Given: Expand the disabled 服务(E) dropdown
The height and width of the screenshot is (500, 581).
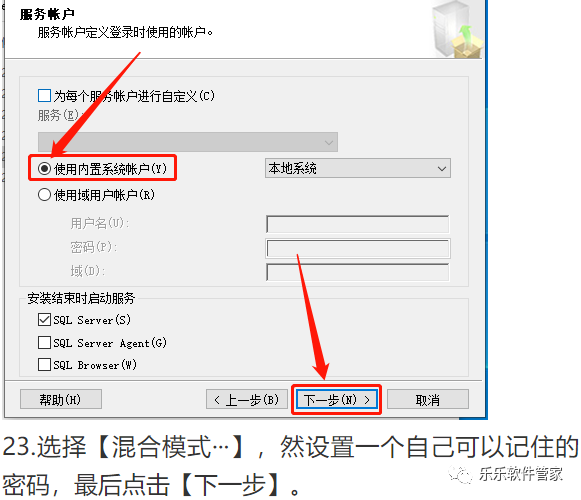Looking at the screenshot, I should [187, 142].
